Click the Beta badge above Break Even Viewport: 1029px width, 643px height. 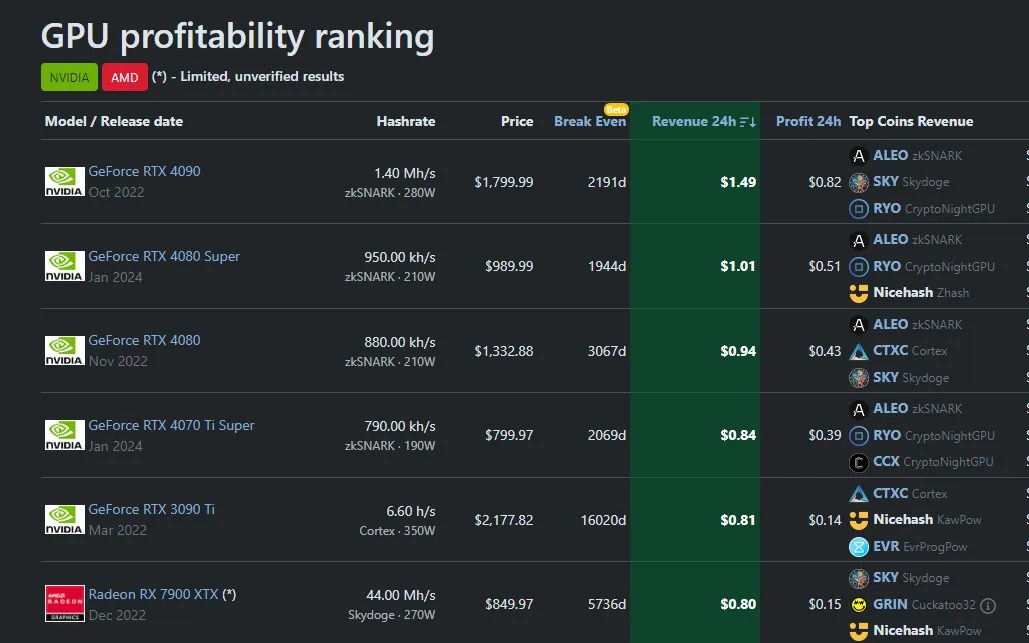pyautogui.click(x=616, y=109)
